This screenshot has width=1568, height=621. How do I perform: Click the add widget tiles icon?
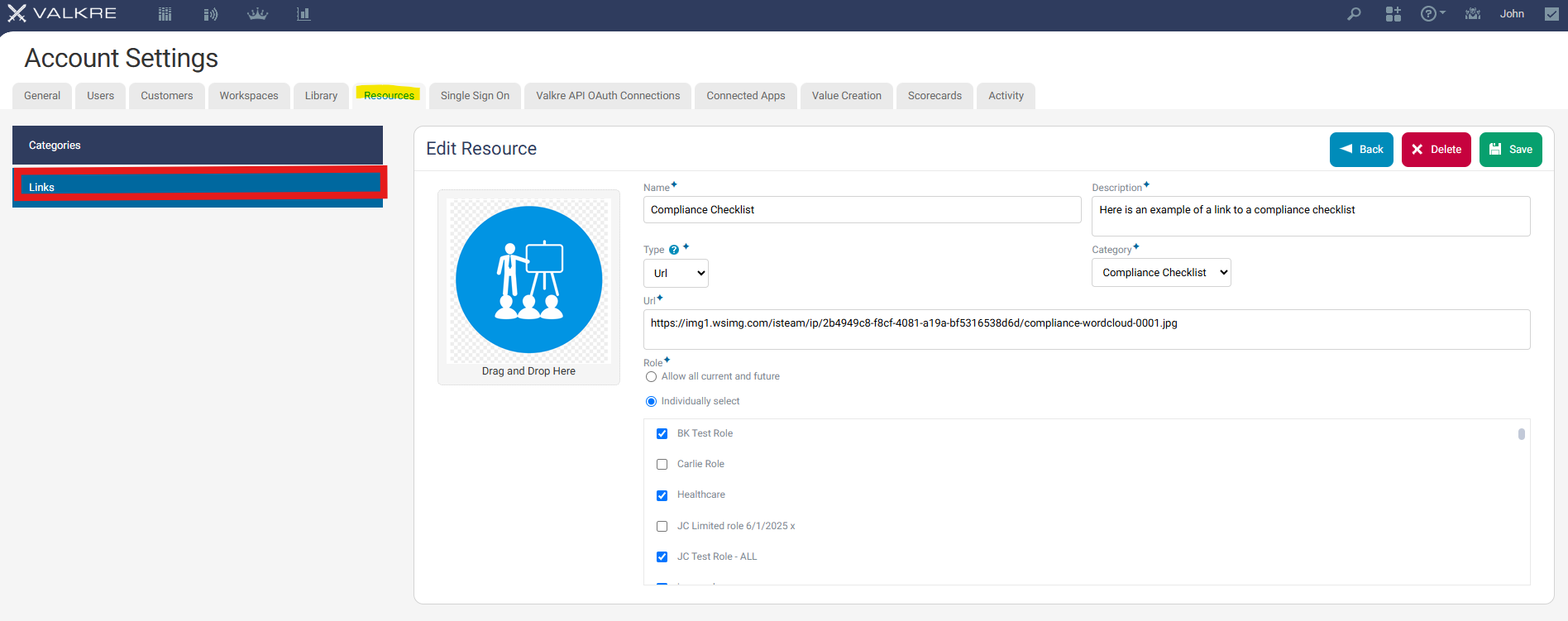(x=1394, y=14)
